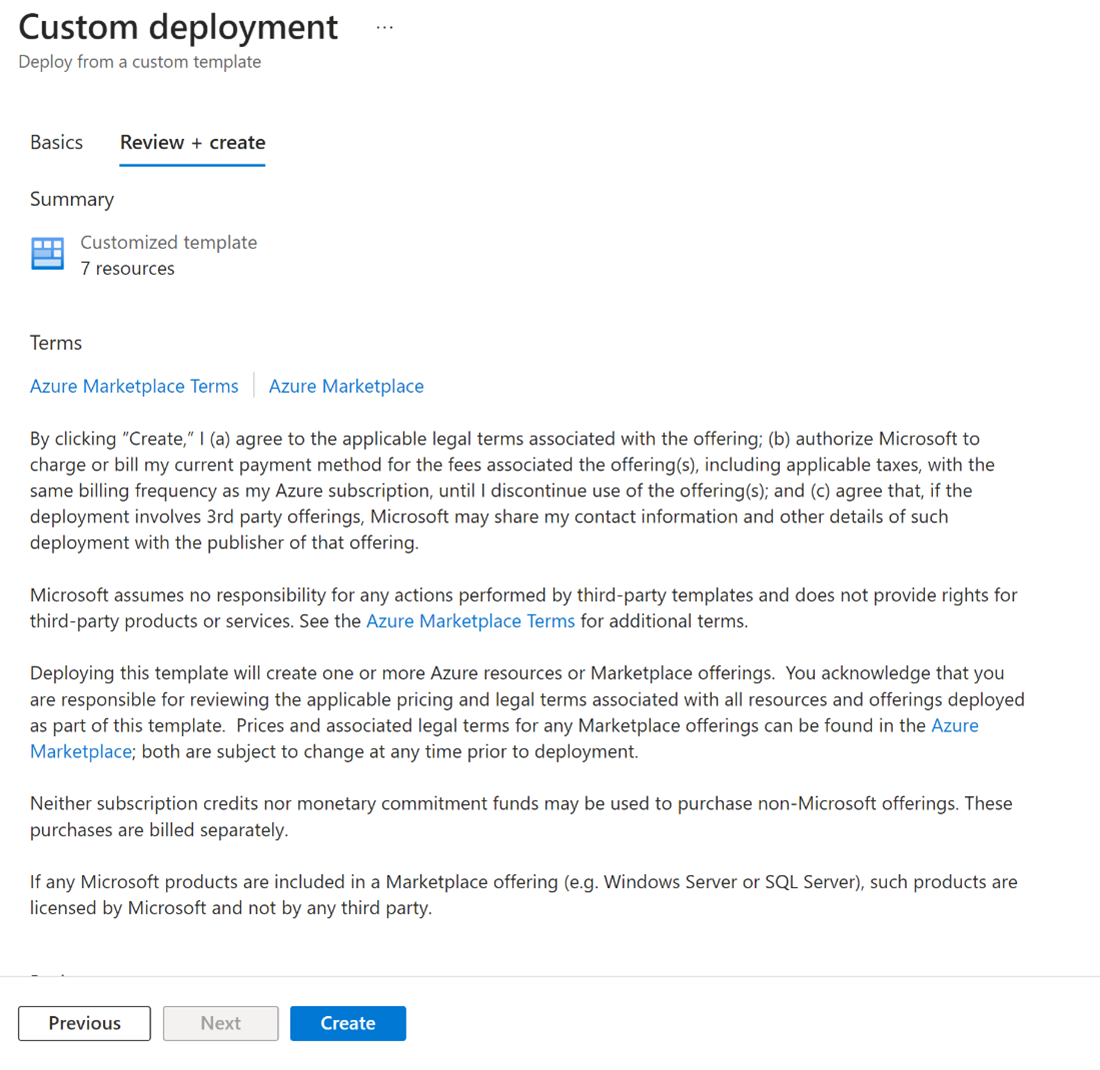The image size is (1100, 1070).
Task: Click the 7 resources summary text
Action: 125,268
